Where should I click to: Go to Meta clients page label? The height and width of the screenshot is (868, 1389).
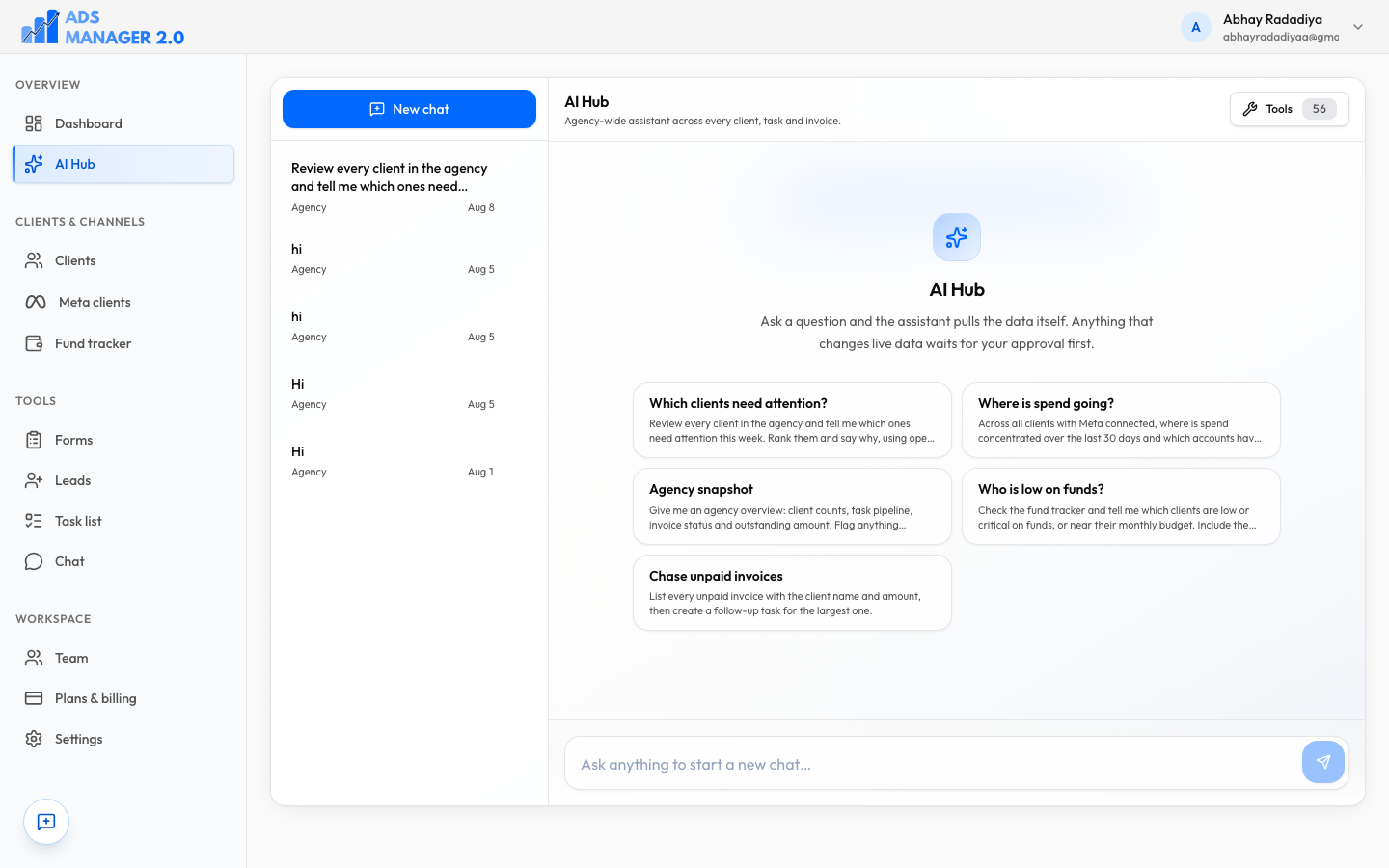coord(95,302)
